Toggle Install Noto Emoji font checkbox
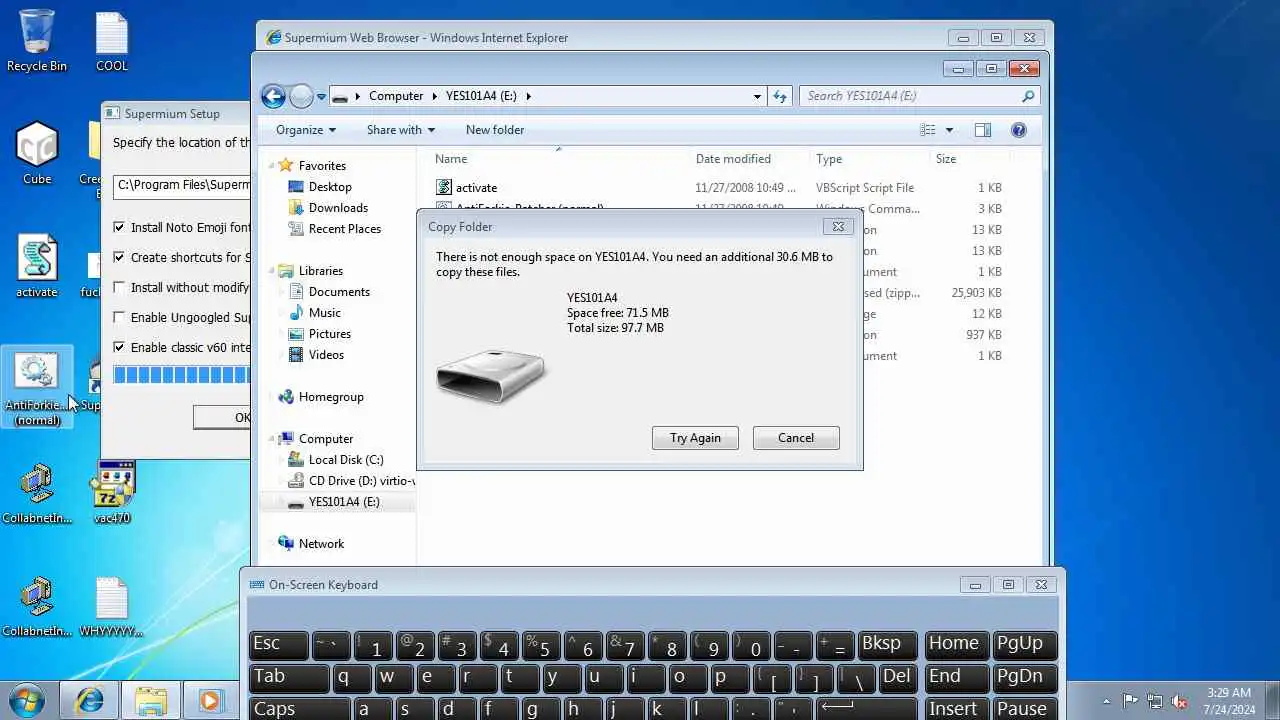The width and height of the screenshot is (1280, 720). point(120,228)
